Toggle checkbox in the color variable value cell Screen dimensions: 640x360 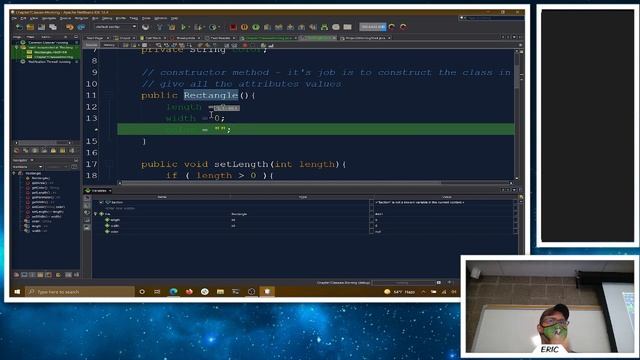click(x=371, y=231)
